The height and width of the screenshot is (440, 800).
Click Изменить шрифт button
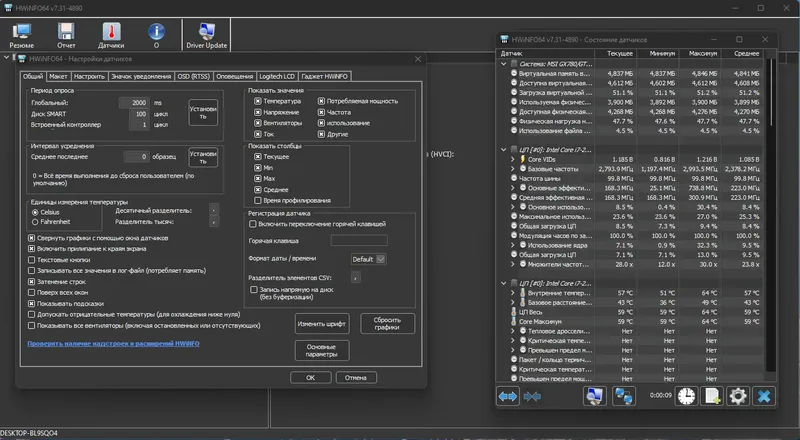coord(322,324)
